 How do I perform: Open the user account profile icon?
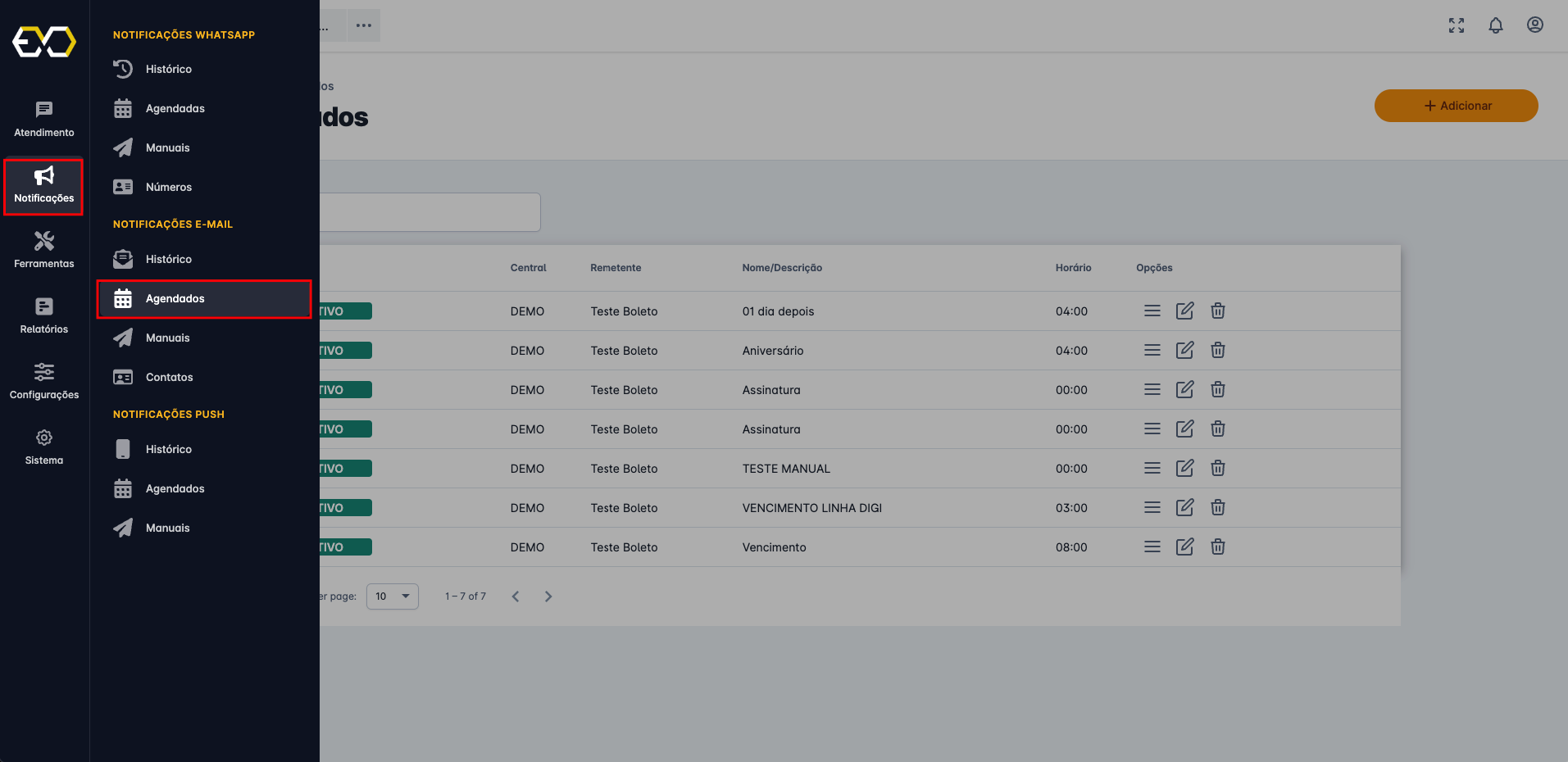point(1534,25)
